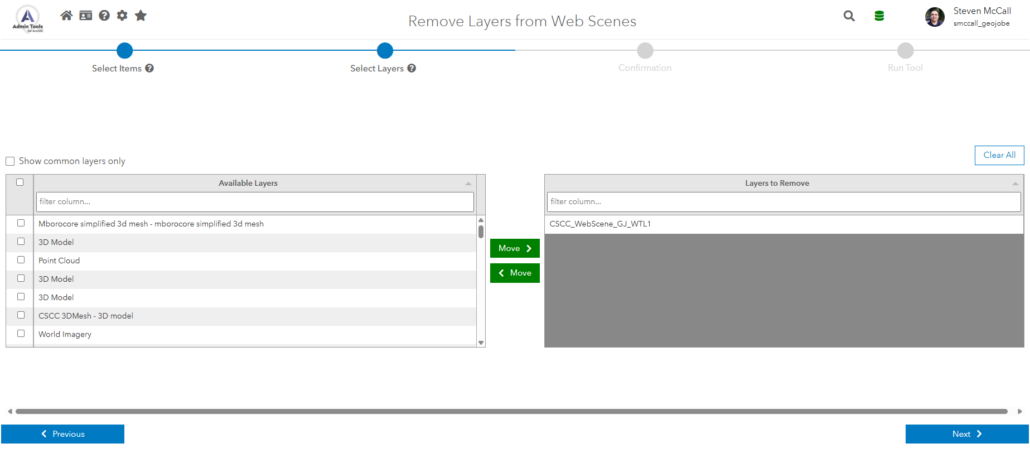The height and width of the screenshot is (453, 1030).
Task: Click the green database icon
Action: click(x=879, y=16)
